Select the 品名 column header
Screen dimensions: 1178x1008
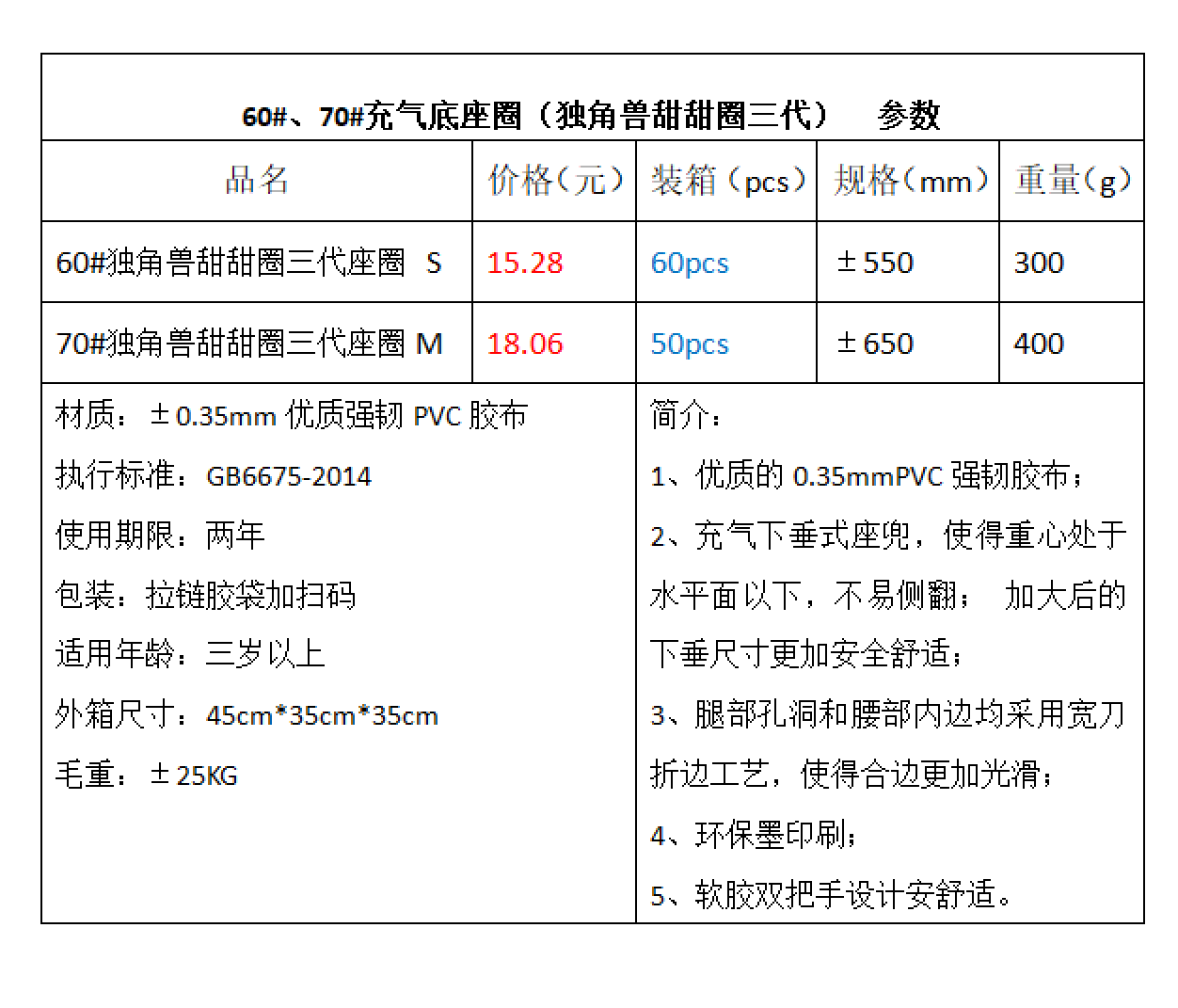256,180
